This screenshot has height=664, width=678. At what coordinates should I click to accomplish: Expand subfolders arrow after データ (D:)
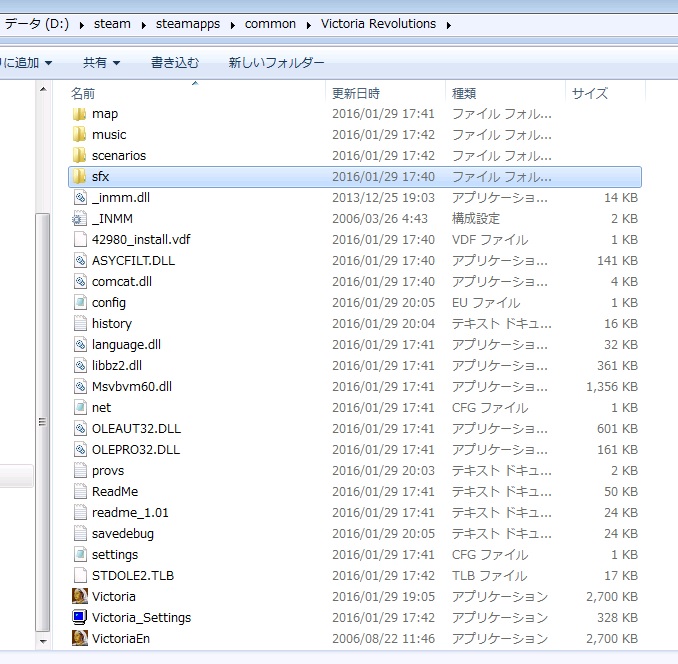(82, 25)
